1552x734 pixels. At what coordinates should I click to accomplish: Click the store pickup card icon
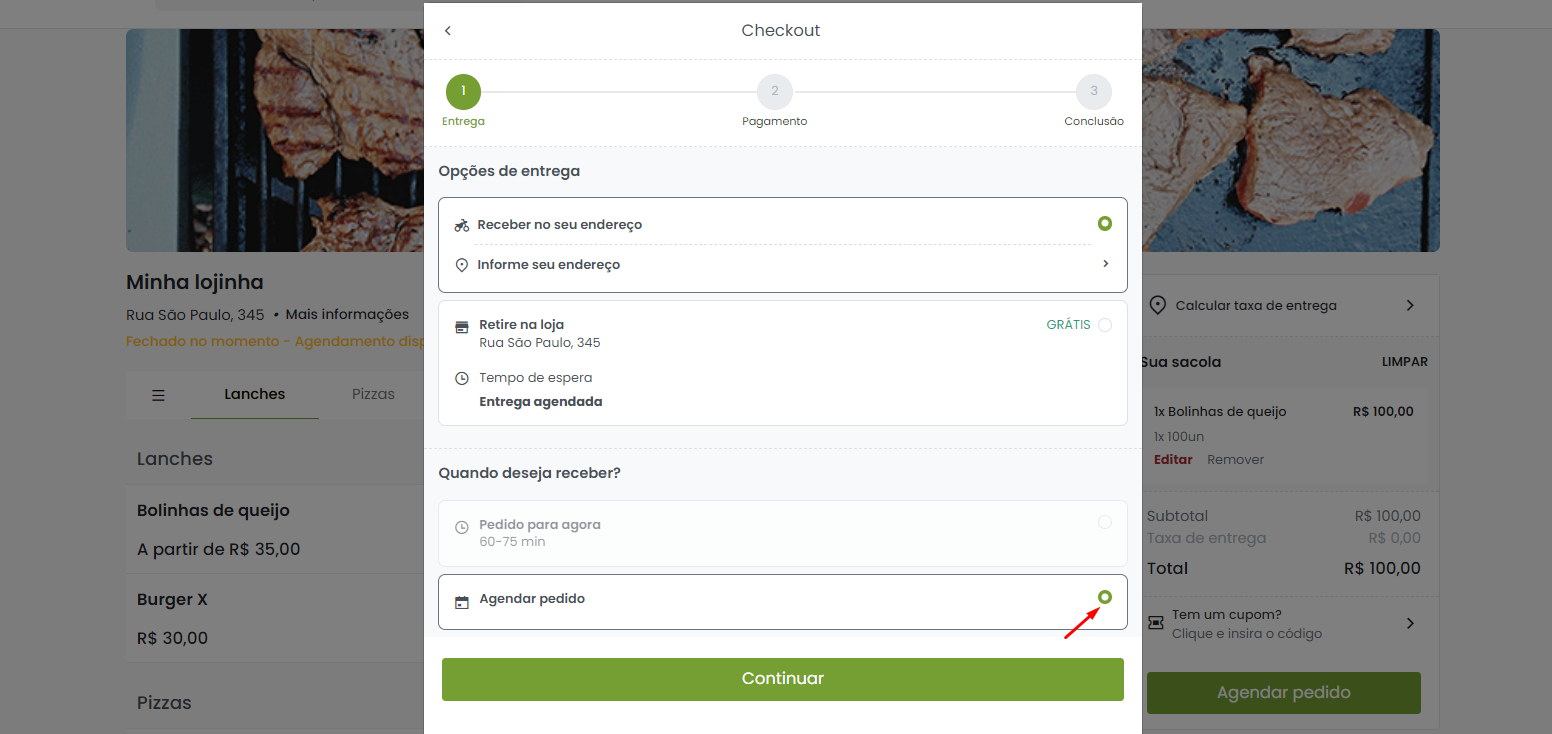tap(461, 327)
